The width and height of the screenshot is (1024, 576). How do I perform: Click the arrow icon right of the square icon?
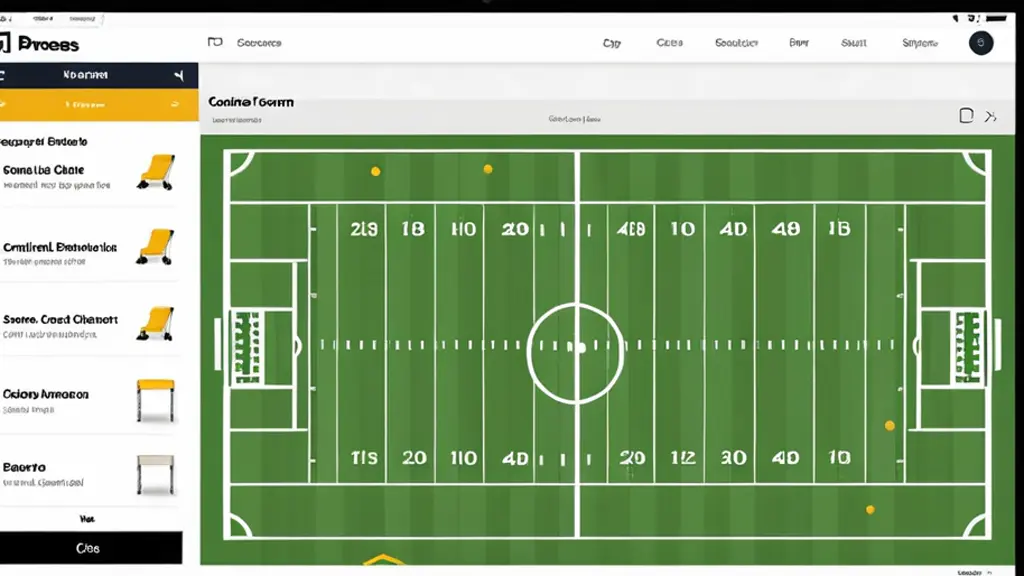[x=991, y=116]
